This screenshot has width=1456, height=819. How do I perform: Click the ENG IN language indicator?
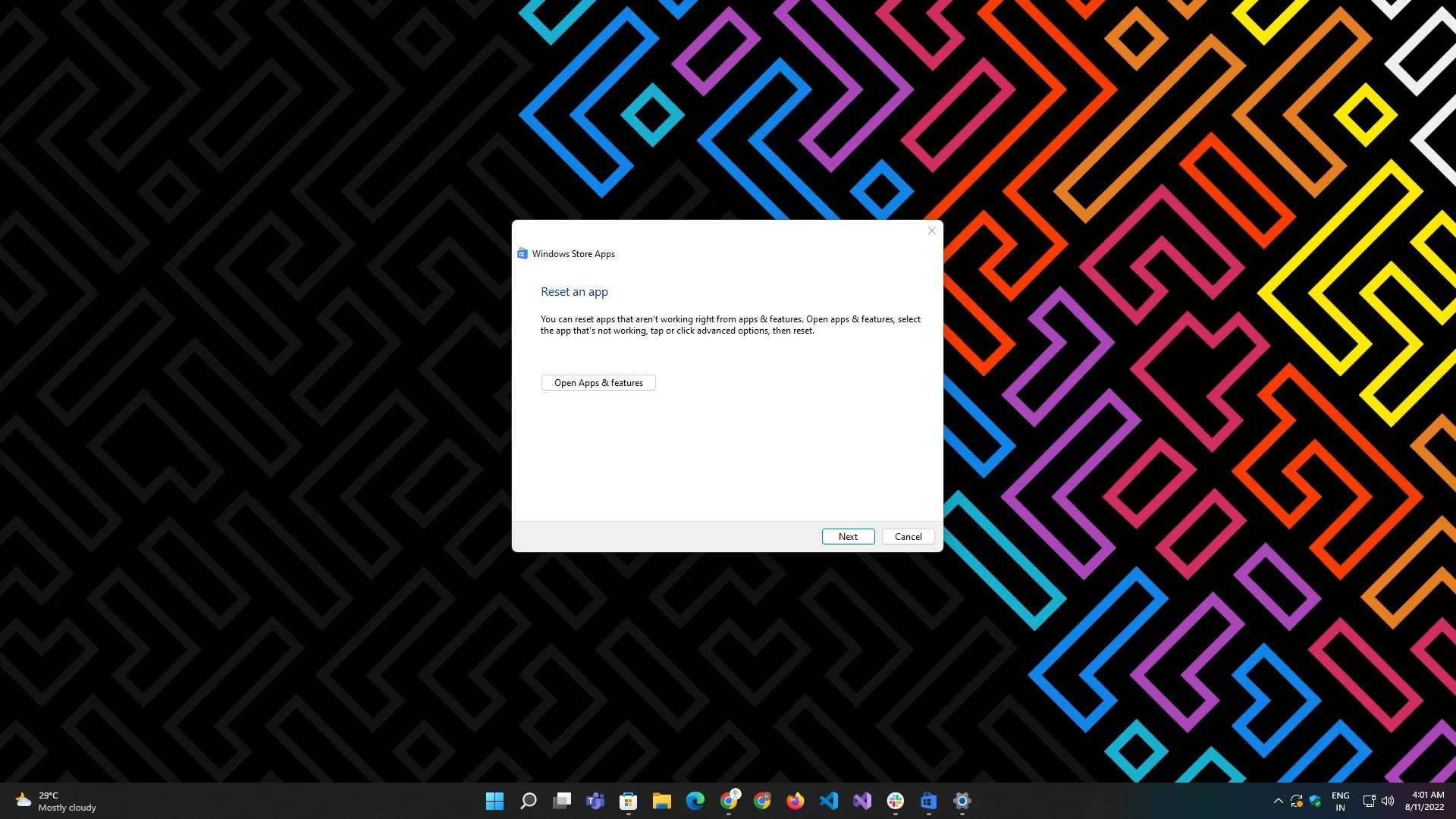1341,800
